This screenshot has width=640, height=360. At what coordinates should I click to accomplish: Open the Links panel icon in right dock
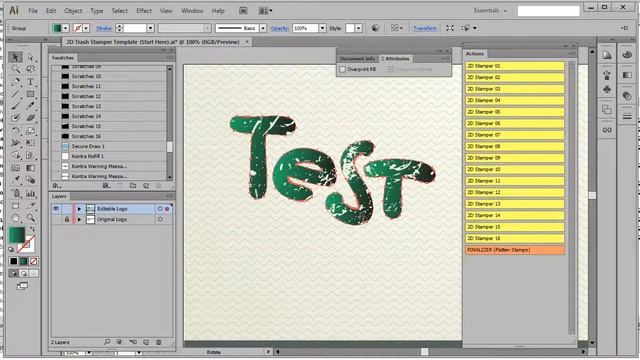(607, 130)
